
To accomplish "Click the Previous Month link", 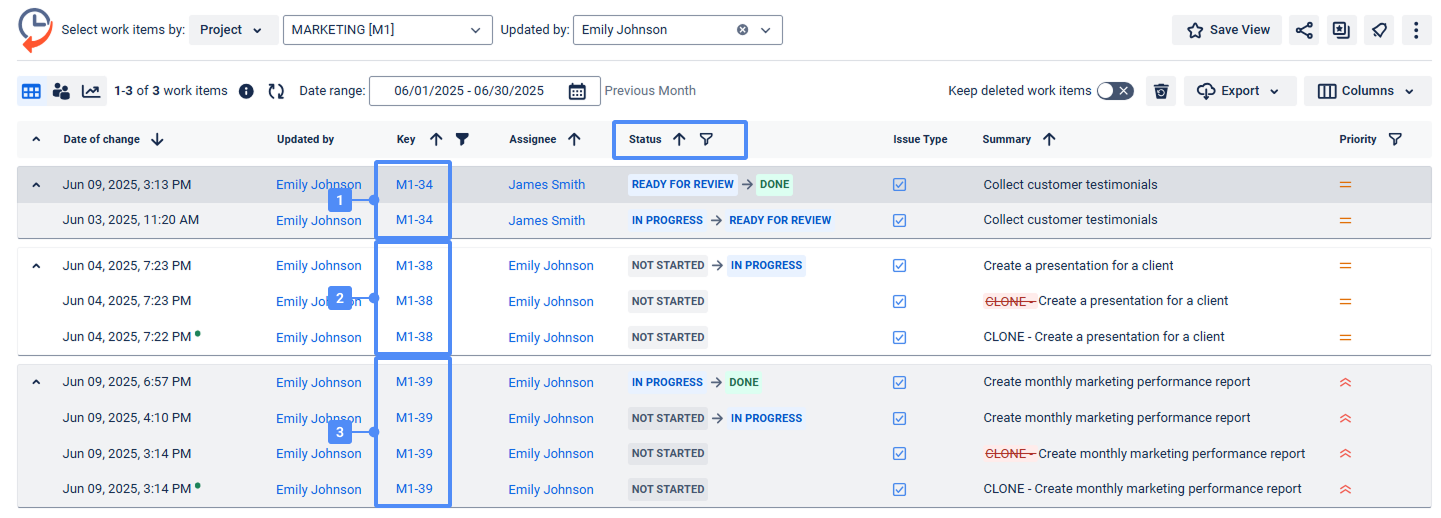I will point(650,91).
